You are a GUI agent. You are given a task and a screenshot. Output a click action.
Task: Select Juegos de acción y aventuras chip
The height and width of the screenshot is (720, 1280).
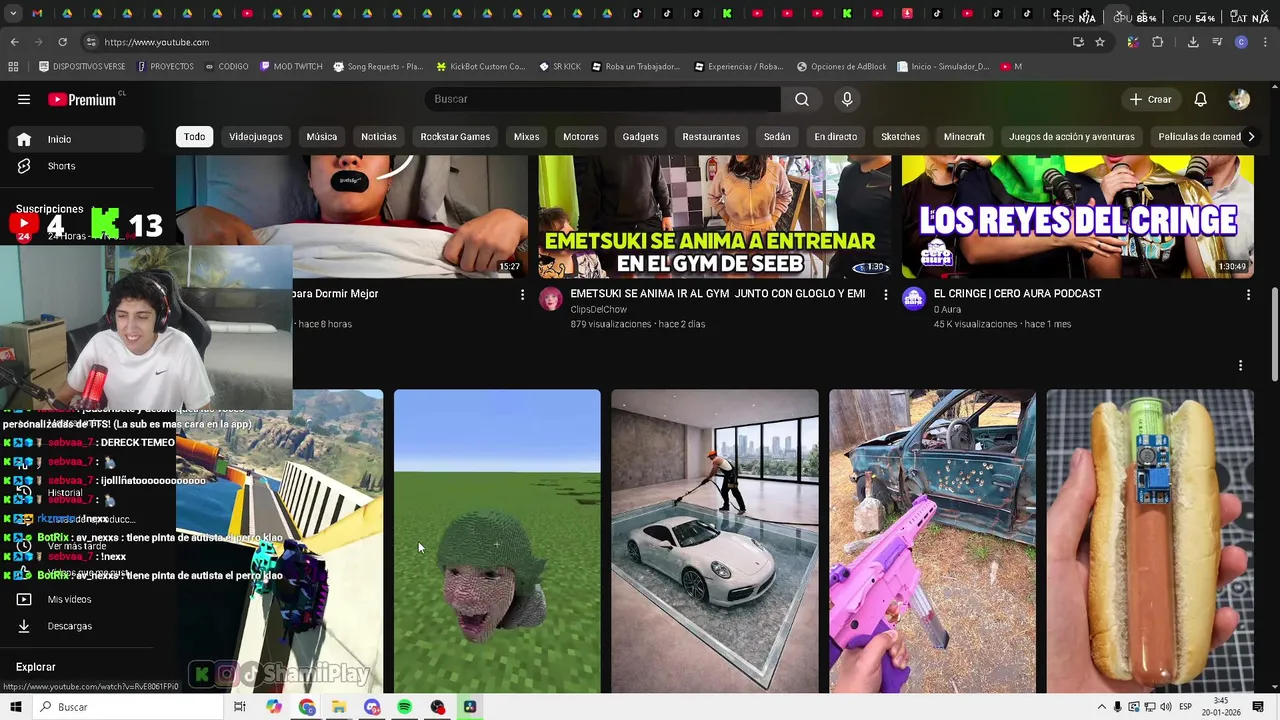[1072, 137]
